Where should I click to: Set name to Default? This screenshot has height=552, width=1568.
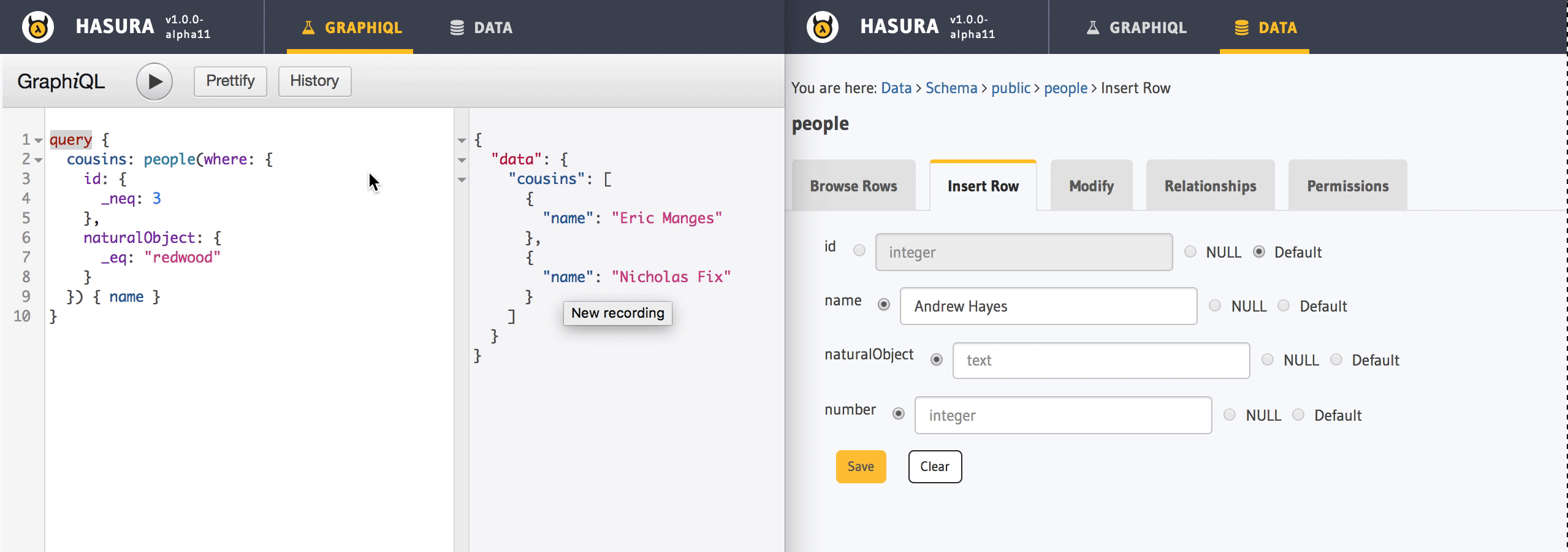[1284, 305]
